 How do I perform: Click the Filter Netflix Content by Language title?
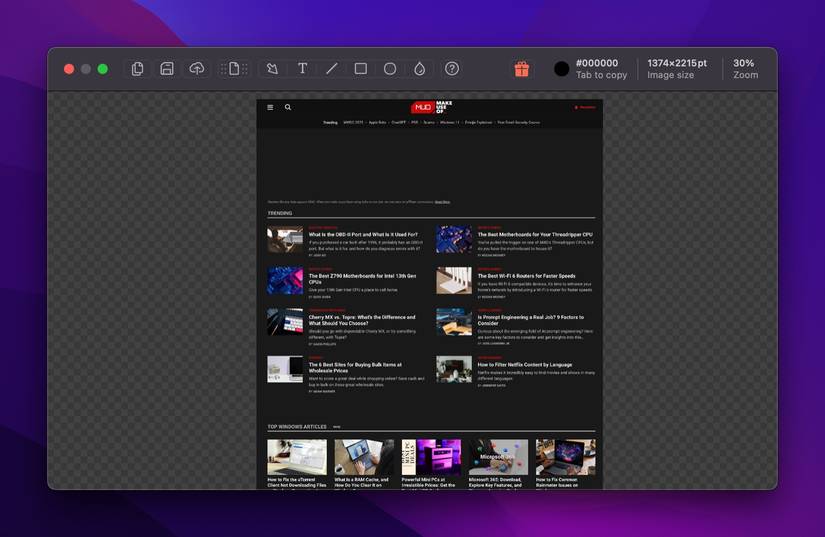[525, 364]
